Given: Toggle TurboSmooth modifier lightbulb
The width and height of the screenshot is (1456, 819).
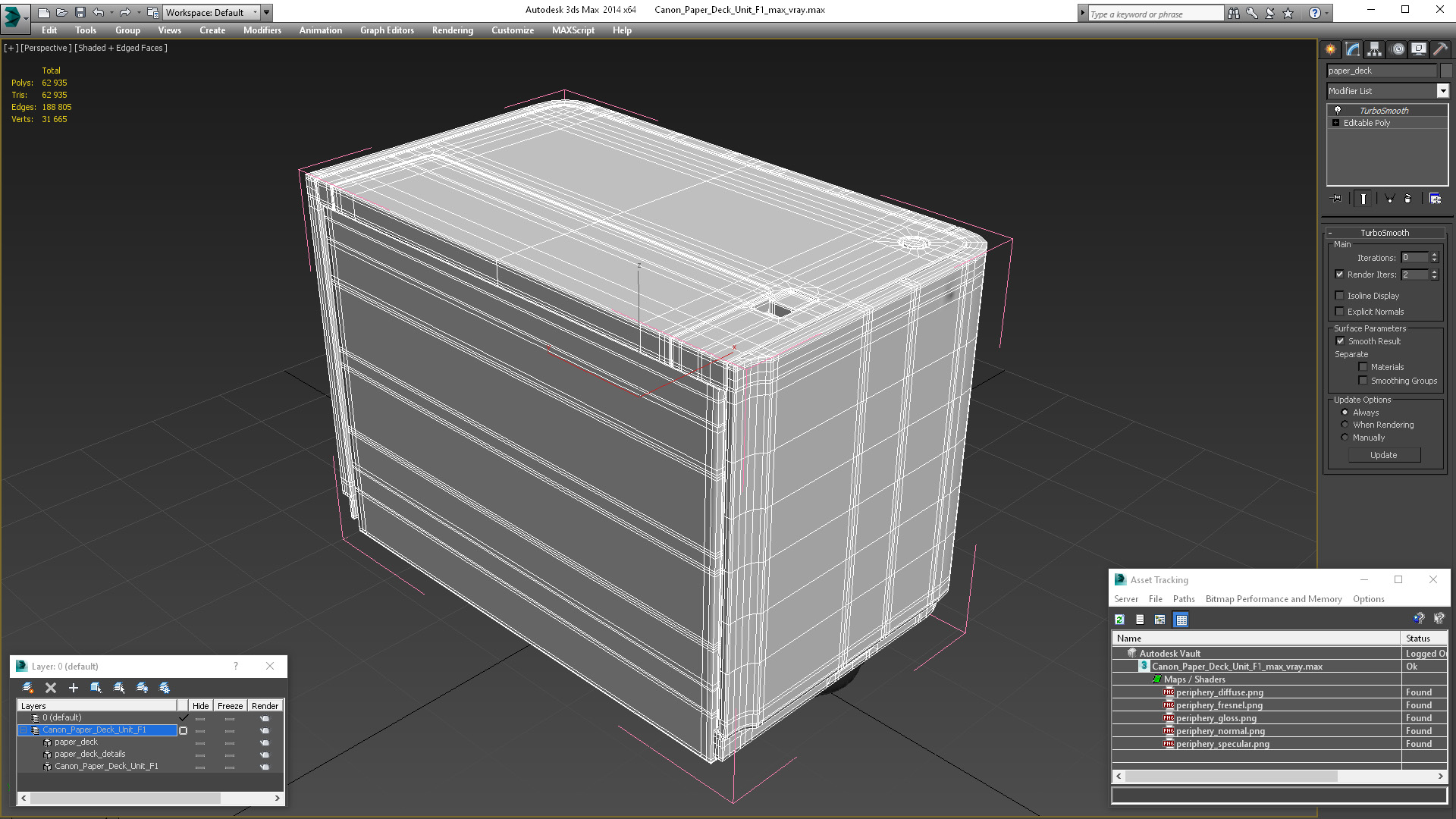Looking at the screenshot, I should [1338, 111].
